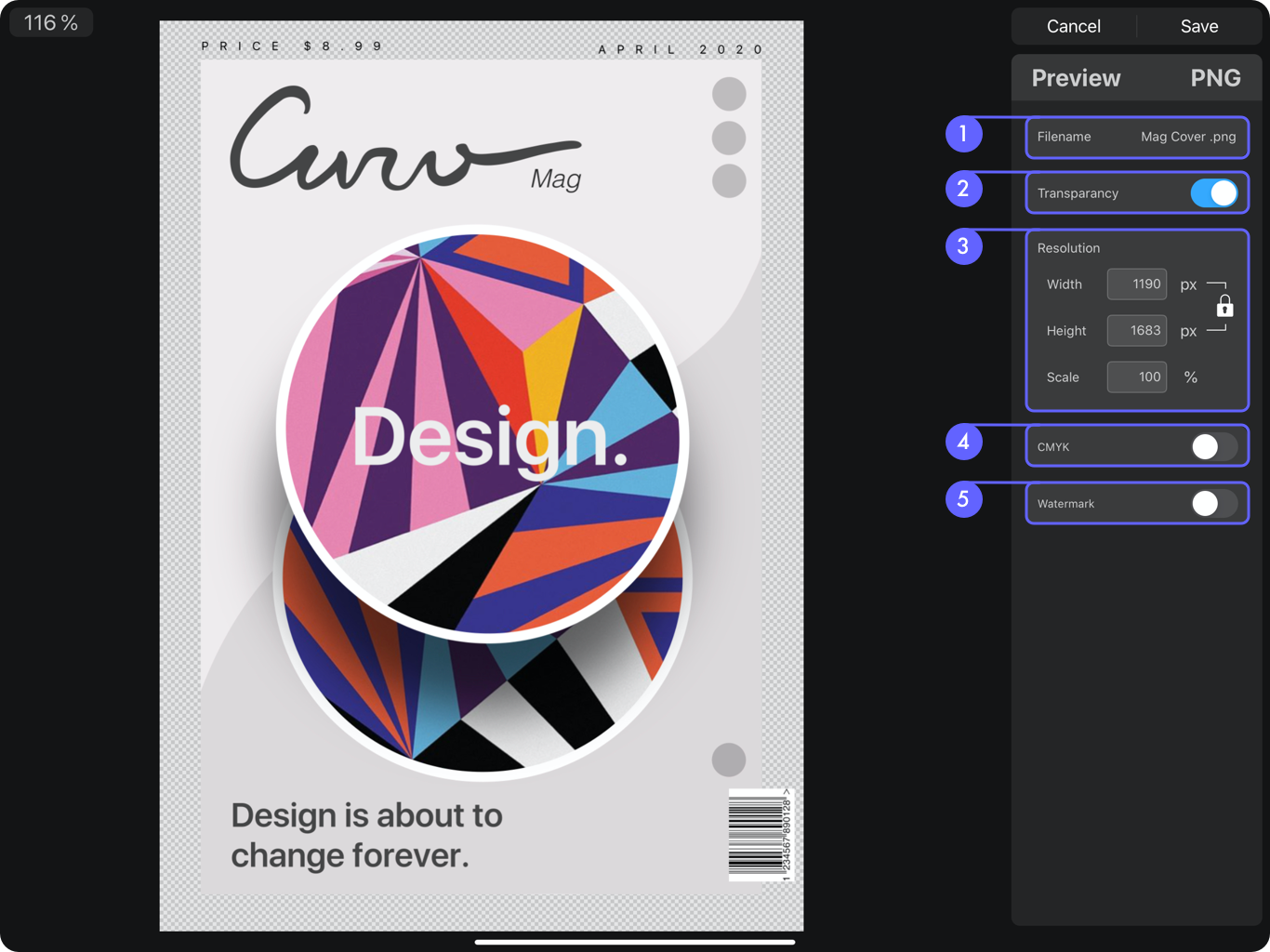
Task: Click the Preview panel title
Action: (1076, 78)
